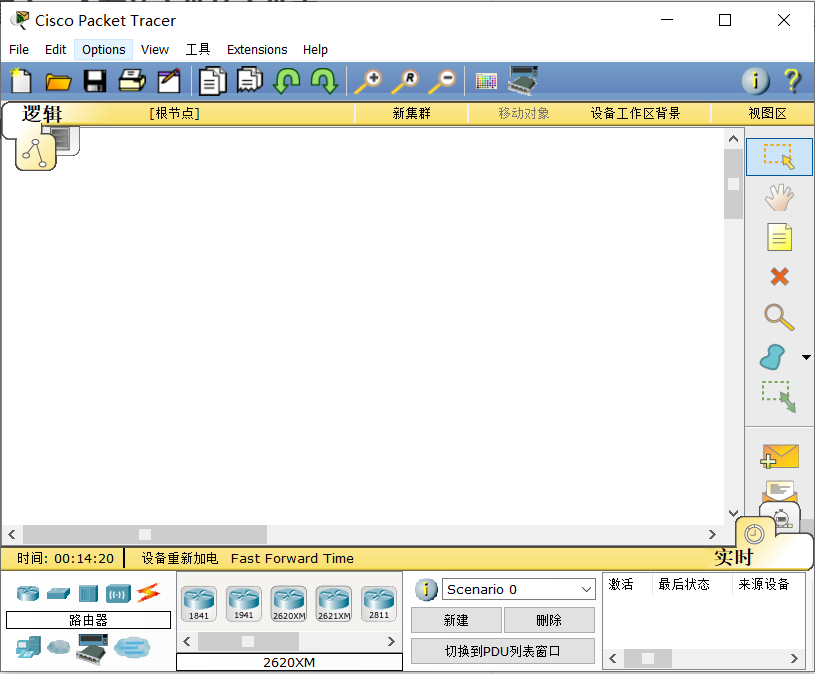This screenshot has height=674, width=815.
Task: Zoom out with the minus magnifier
Action: click(442, 82)
